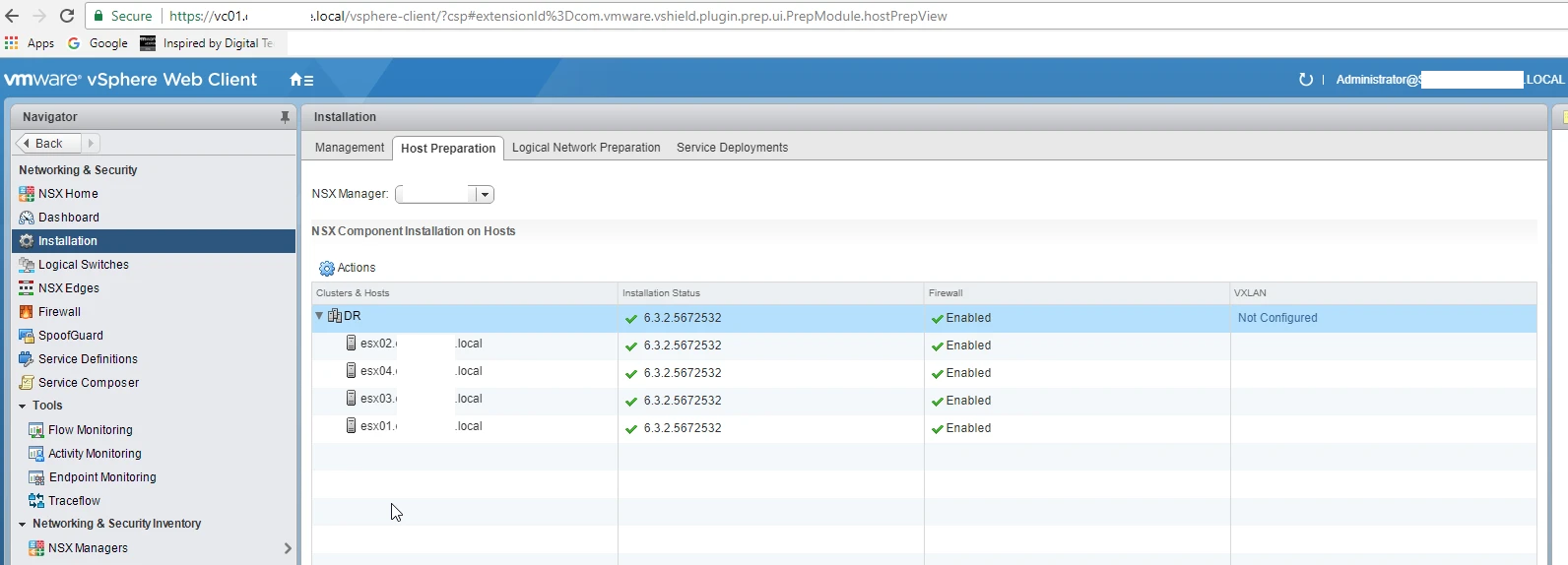Open the NSX Manager dropdown
Screen dimensions: 1568x565
[484, 195]
